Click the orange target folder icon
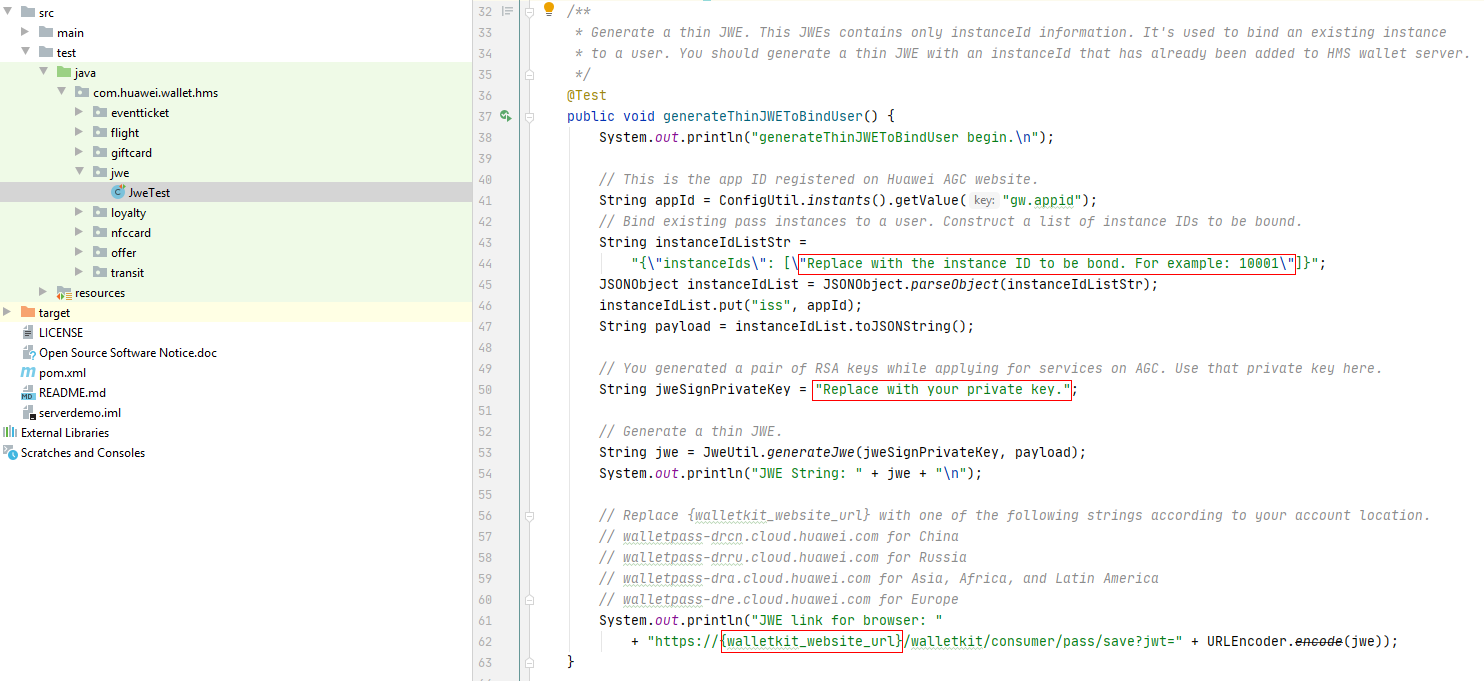Image resolution: width=1484 pixels, height=681 pixels. (x=28, y=313)
